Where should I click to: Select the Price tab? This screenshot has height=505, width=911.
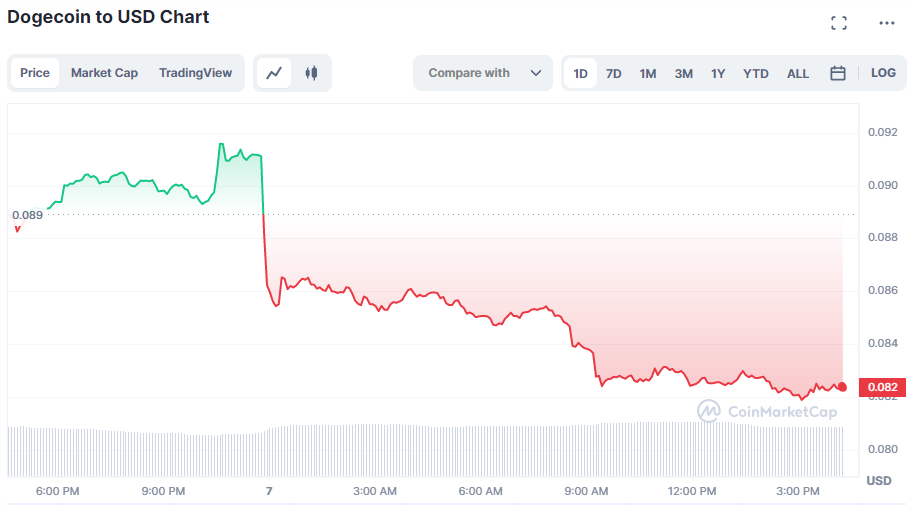(x=35, y=73)
